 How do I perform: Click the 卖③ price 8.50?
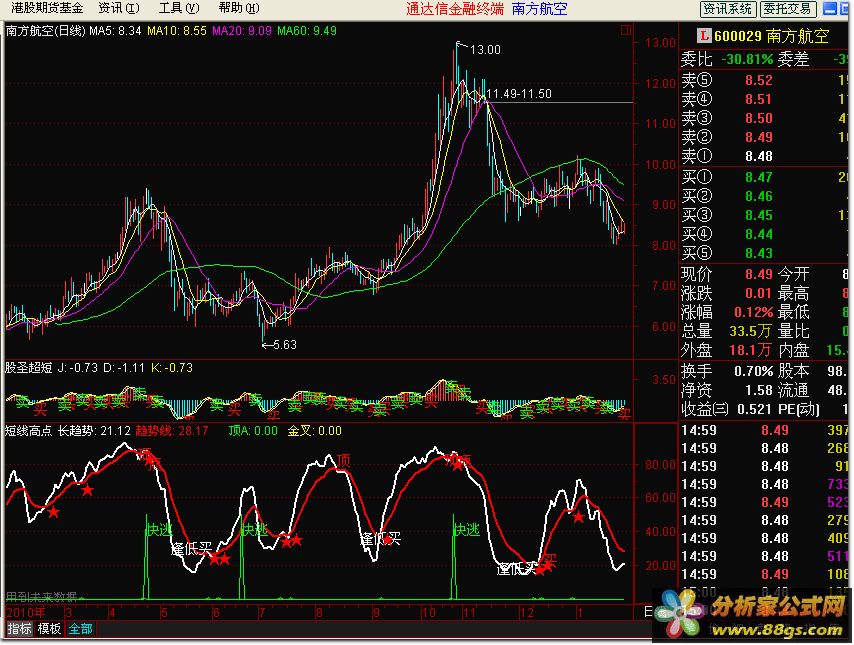pyautogui.click(x=759, y=118)
